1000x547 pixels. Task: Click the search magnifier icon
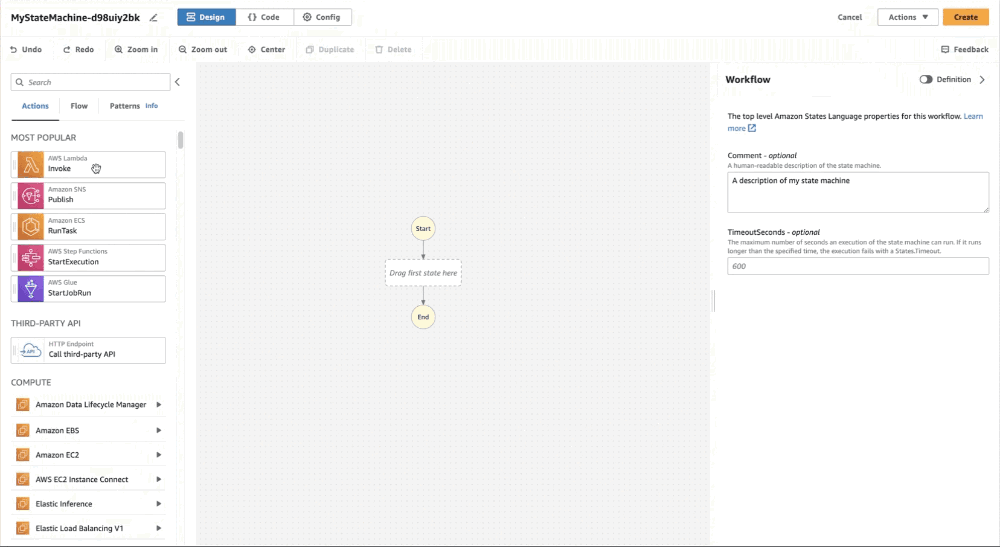[20, 82]
